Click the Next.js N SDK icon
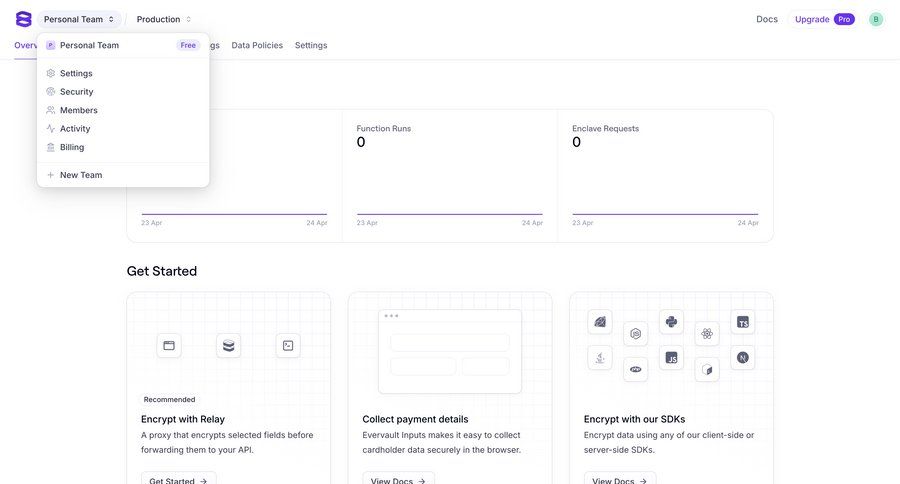 tap(743, 358)
